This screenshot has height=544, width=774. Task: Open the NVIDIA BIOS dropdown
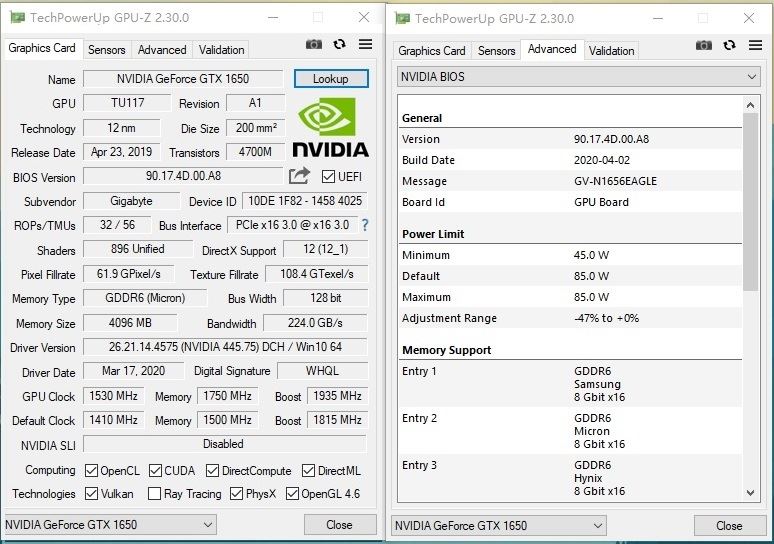[x=579, y=77]
